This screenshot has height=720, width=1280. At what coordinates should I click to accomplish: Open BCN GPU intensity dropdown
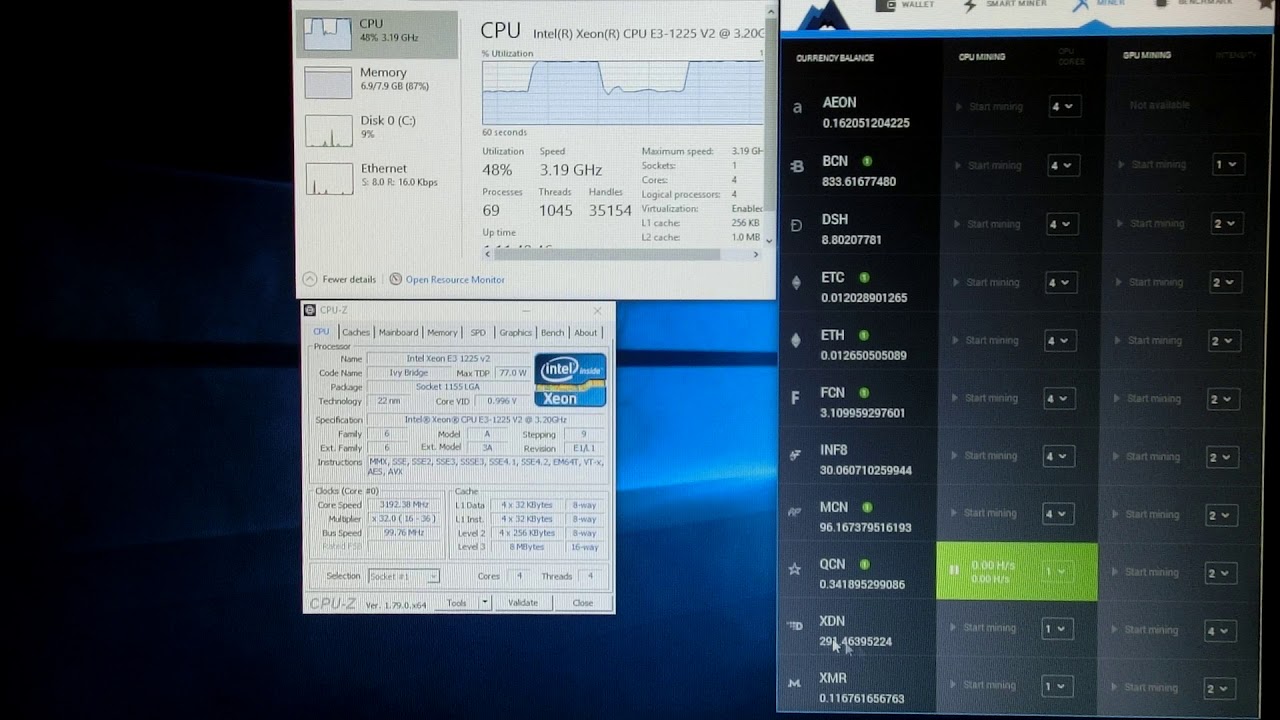[x=1229, y=165]
